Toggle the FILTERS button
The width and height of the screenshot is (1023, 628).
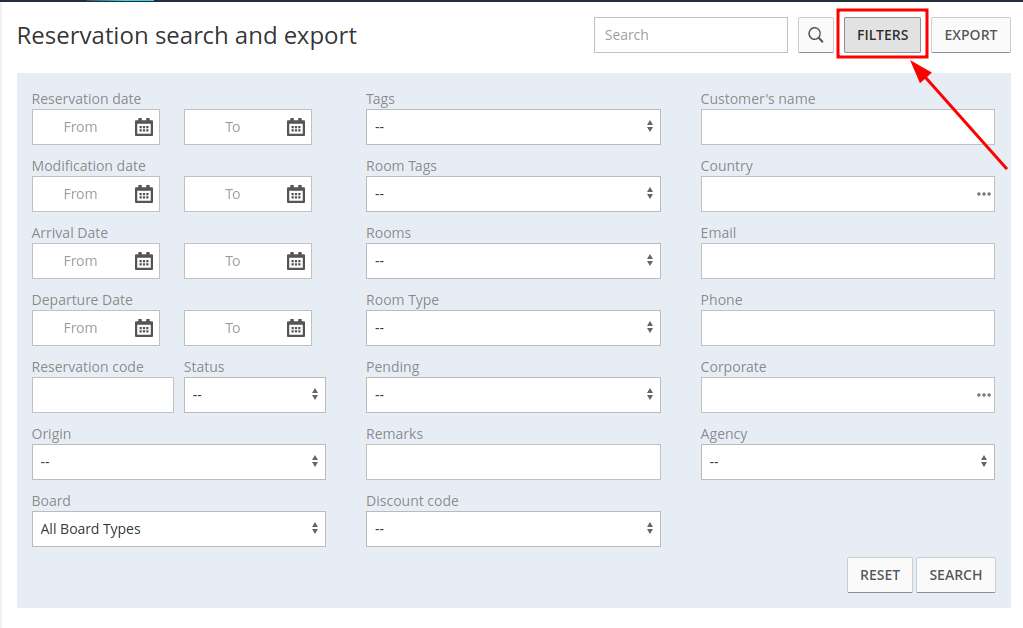[x=882, y=35]
